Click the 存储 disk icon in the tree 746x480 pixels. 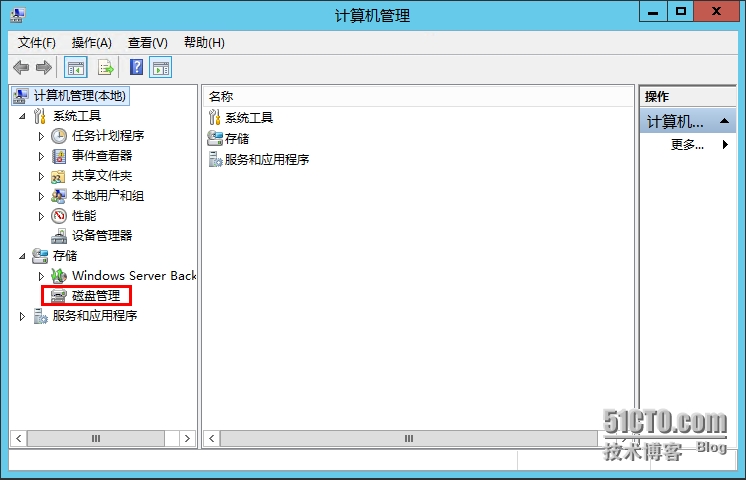(40, 256)
